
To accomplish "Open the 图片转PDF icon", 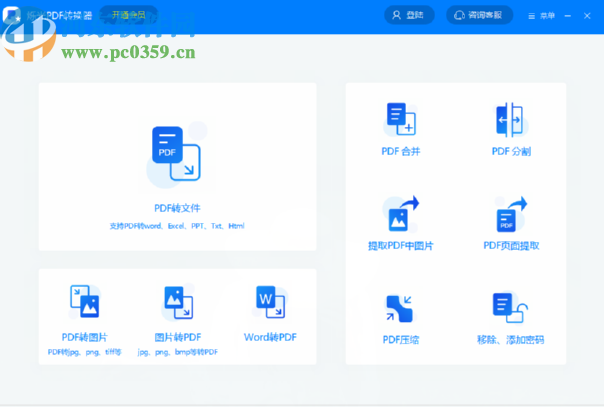I will click(x=178, y=302).
